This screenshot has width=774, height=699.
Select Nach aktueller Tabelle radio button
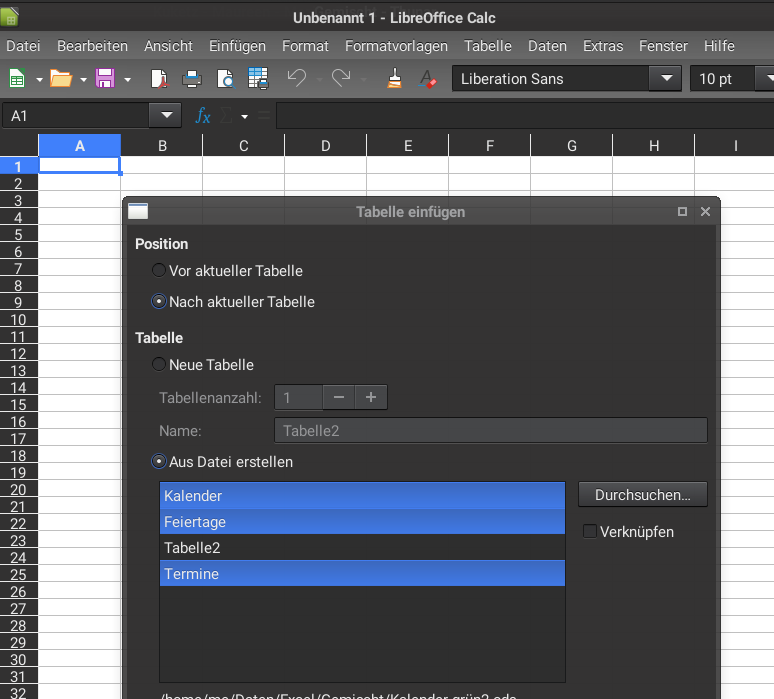158,301
